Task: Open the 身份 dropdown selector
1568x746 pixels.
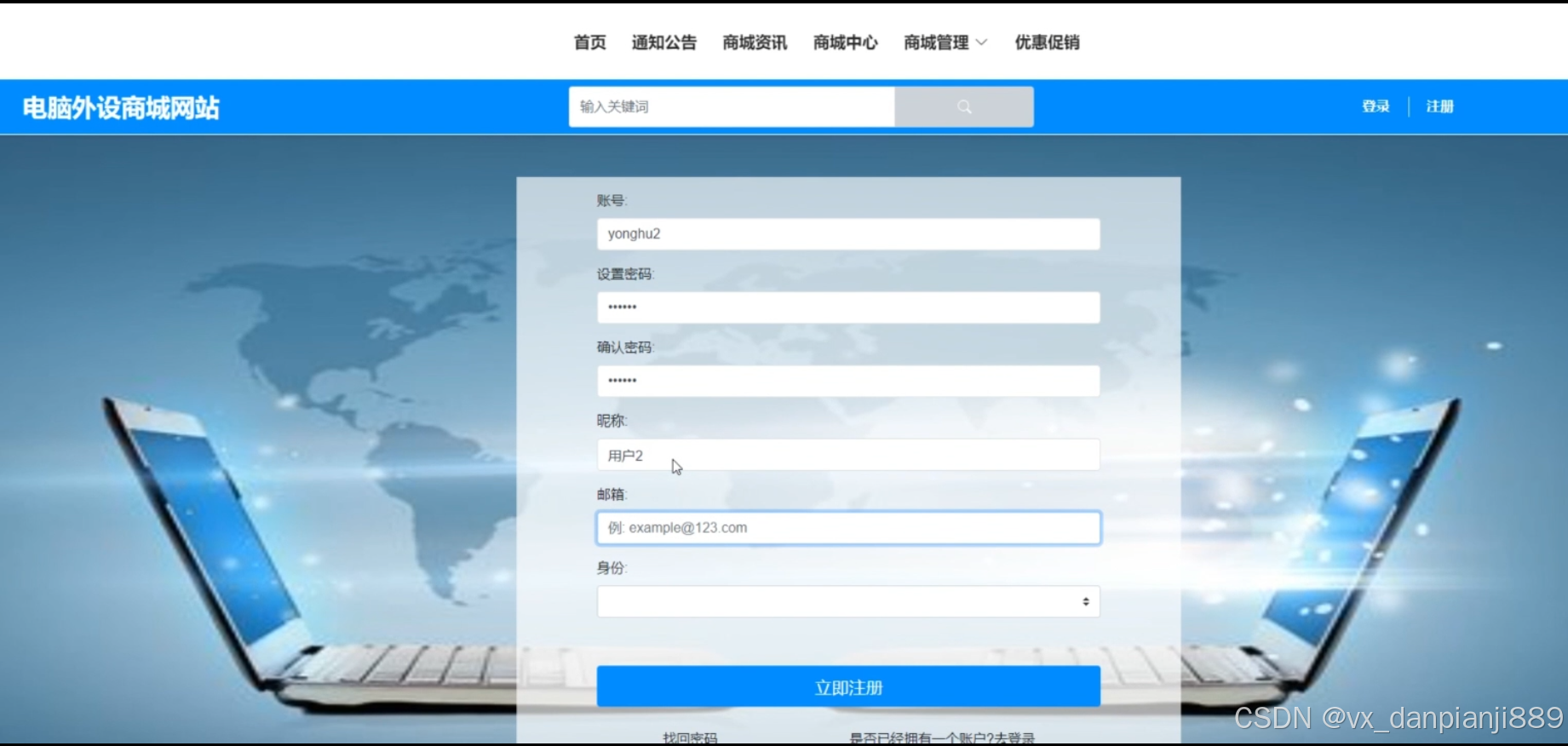Action: tap(848, 601)
